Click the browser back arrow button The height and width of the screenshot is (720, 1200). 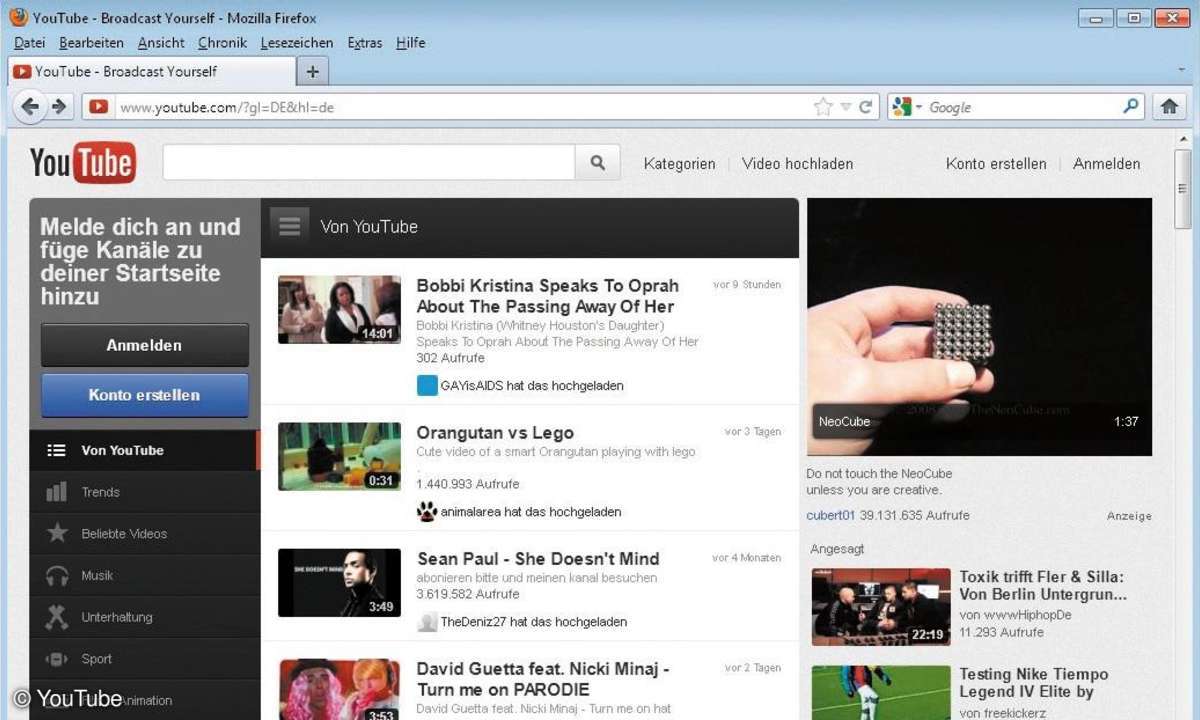click(31, 106)
